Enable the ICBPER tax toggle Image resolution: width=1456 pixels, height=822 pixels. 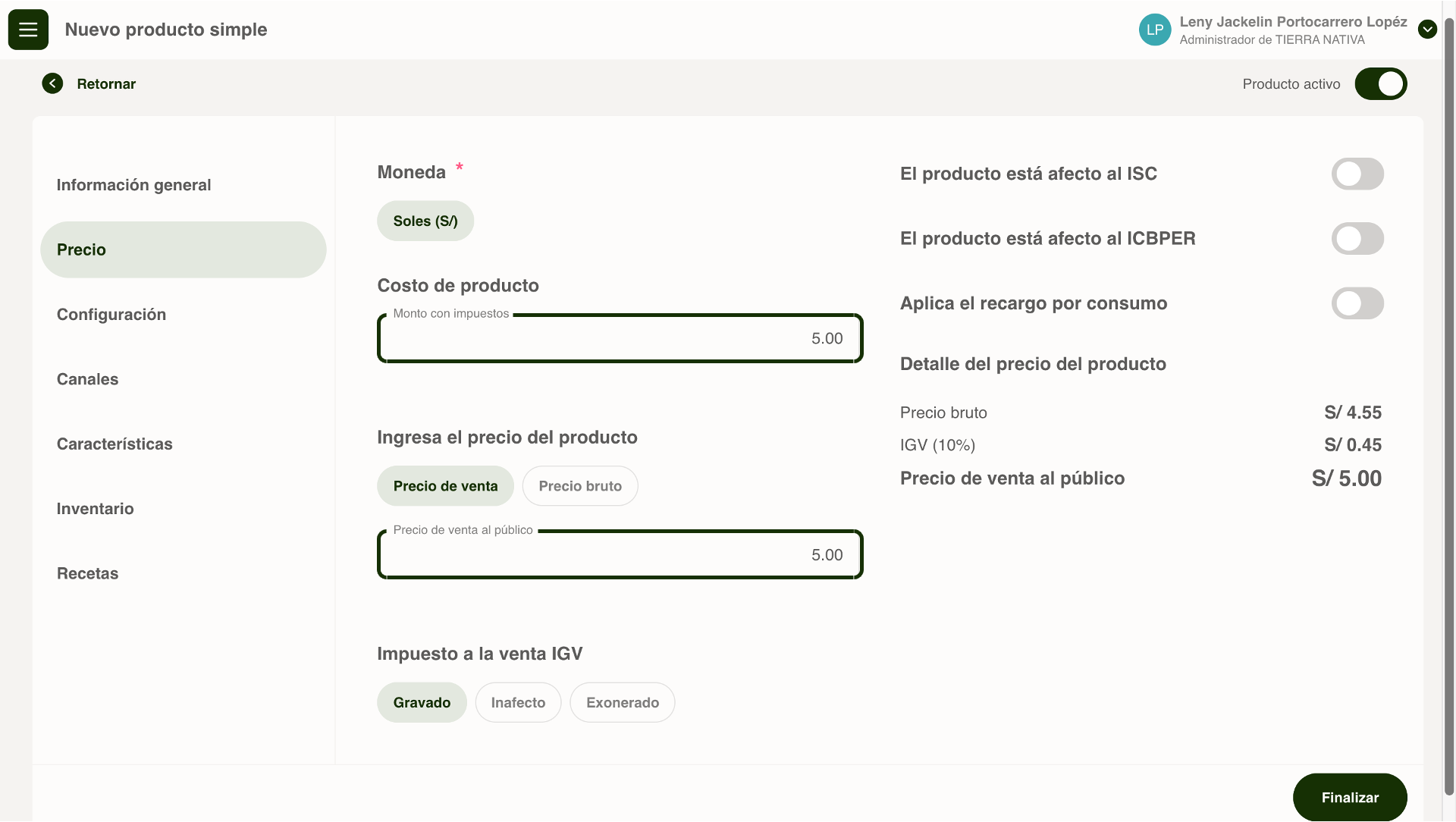pos(1357,238)
